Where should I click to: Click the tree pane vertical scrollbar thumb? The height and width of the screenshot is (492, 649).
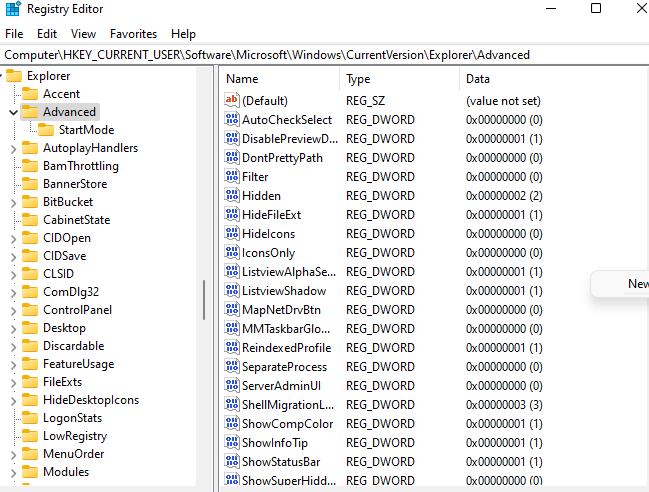pos(204,300)
